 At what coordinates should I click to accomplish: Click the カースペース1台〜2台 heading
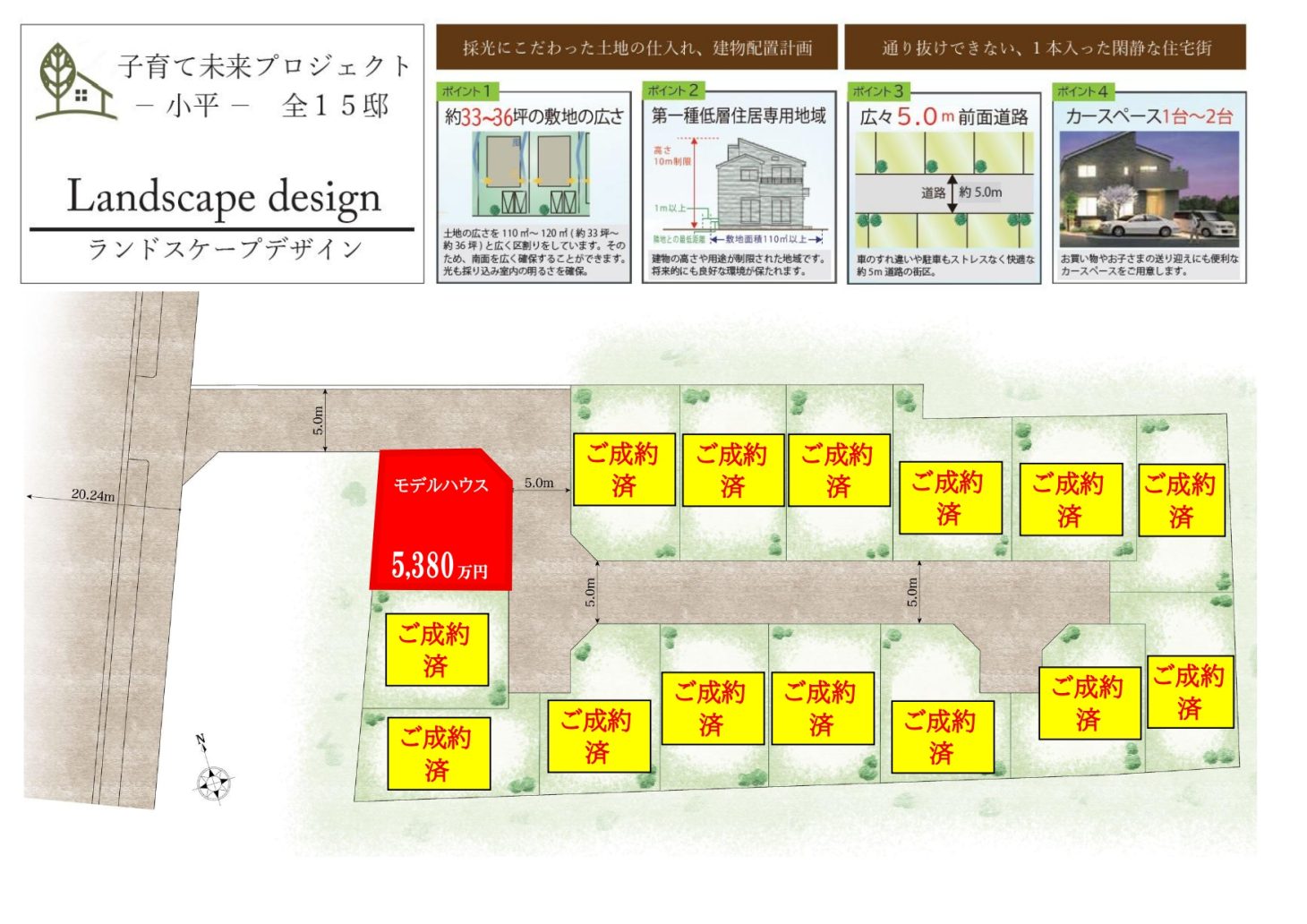point(1149,116)
